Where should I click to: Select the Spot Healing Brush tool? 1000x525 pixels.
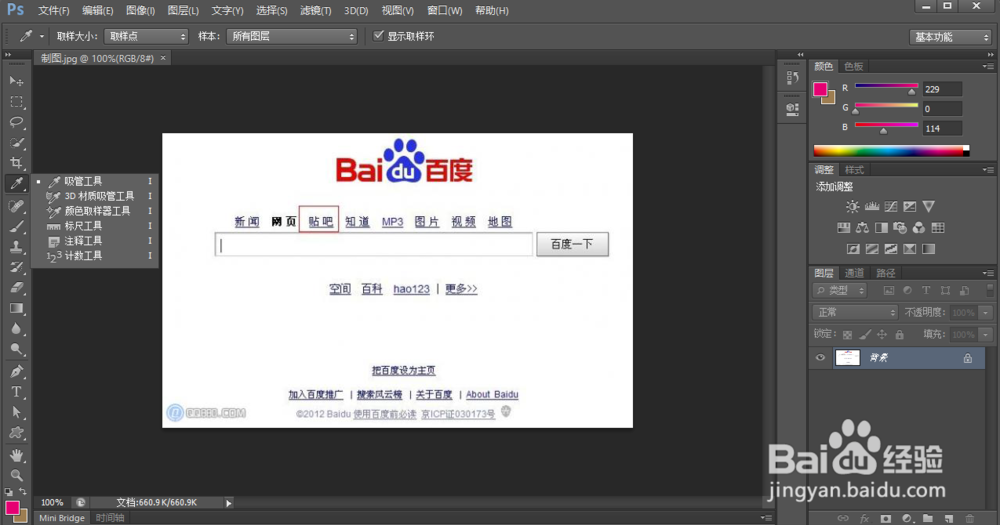point(17,205)
